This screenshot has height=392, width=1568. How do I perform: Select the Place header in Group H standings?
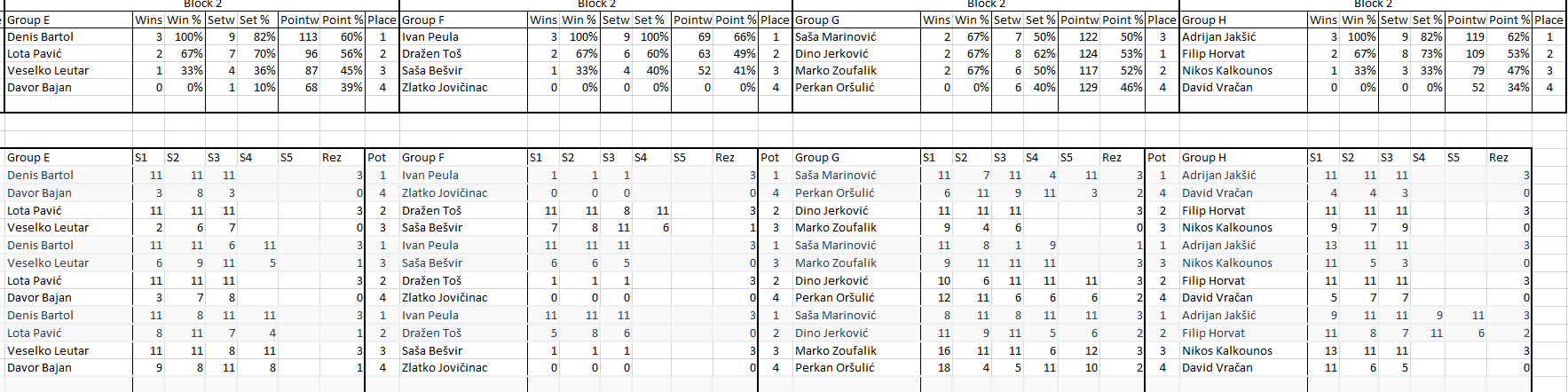(1548, 20)
